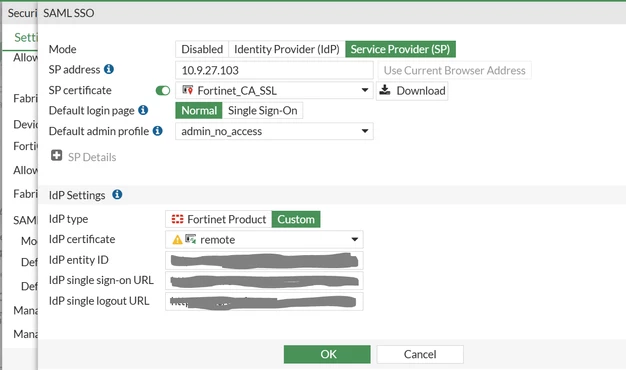Click the info icon beside Default admin profile
Viewport: 626px width, 370px height.
point(158,131)
